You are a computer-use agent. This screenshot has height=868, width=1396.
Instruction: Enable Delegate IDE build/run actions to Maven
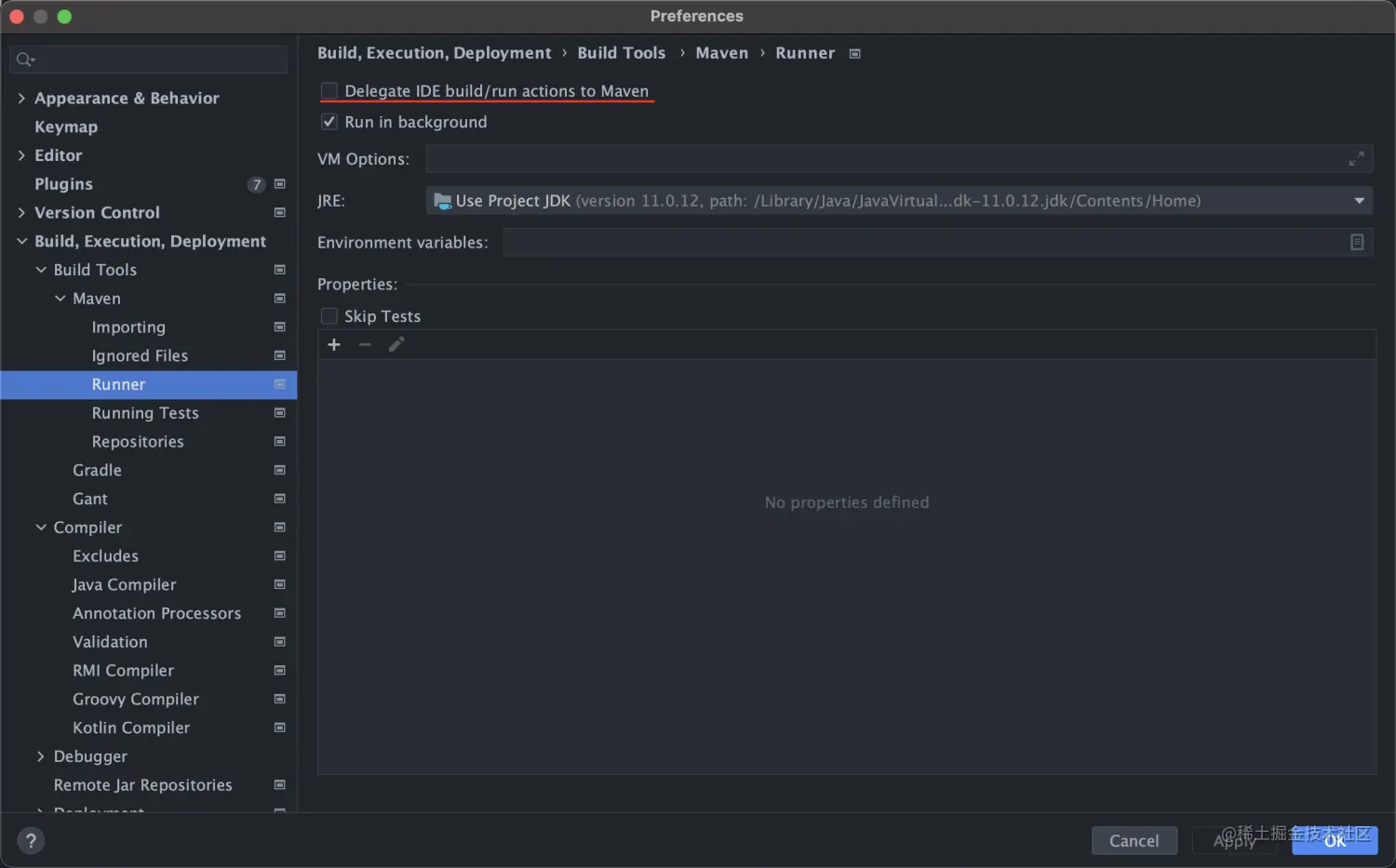(x=329, y=91)
